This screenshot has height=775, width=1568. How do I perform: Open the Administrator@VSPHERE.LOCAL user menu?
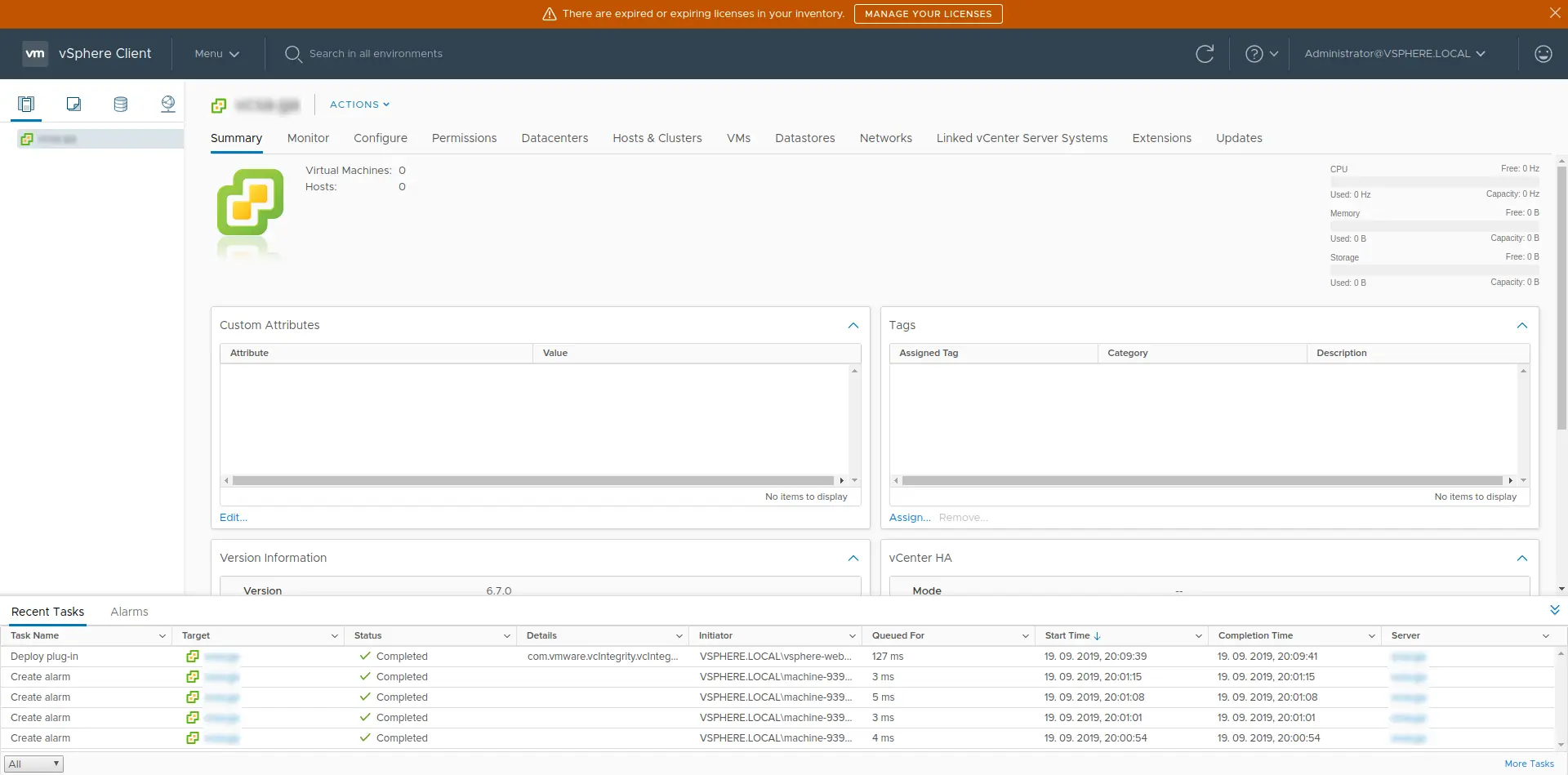click(x=1395, y=54)
